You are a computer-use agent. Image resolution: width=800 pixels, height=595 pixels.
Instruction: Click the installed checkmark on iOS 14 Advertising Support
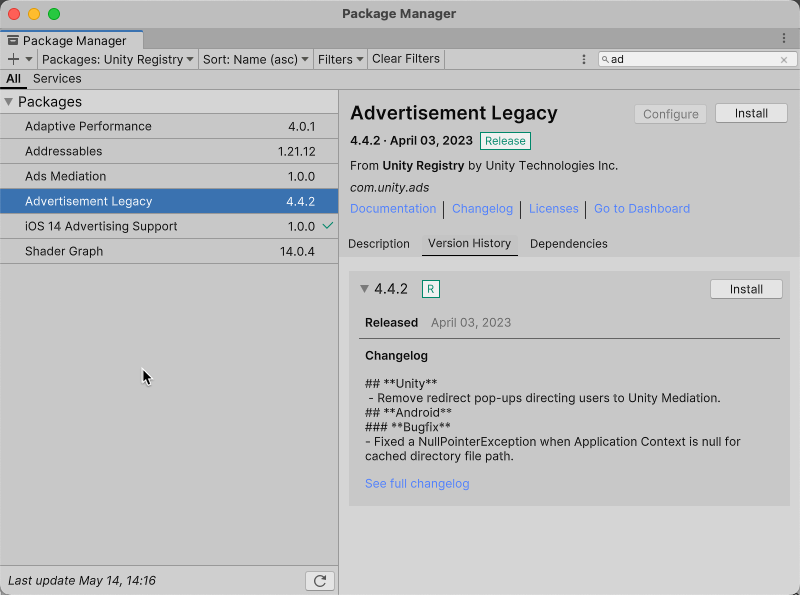328,226
